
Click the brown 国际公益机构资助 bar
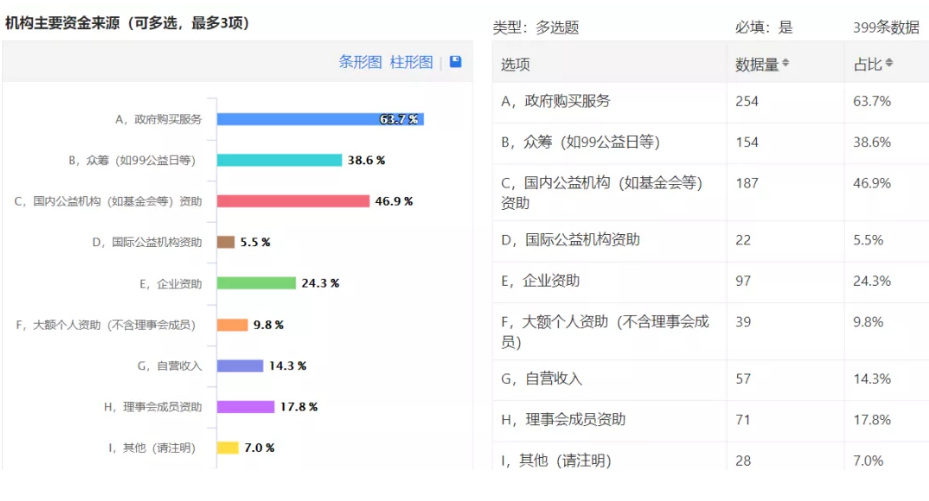[x=226, y=242]
